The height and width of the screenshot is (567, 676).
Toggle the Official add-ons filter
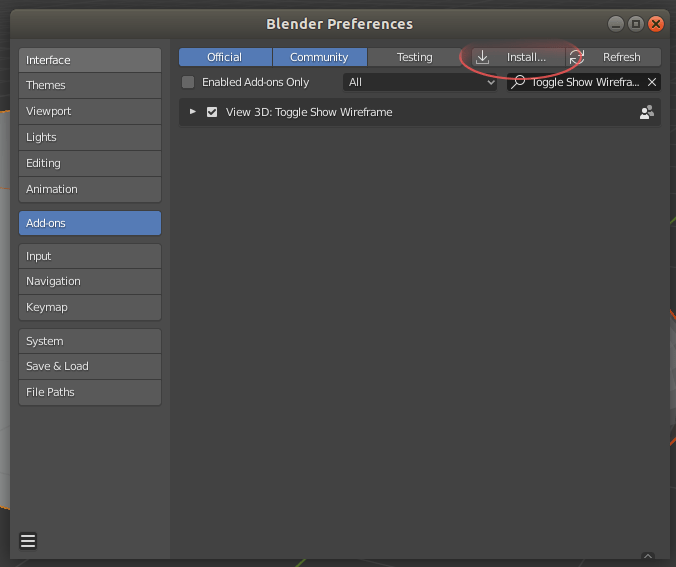pyautogui.click(x=225, y=57)
